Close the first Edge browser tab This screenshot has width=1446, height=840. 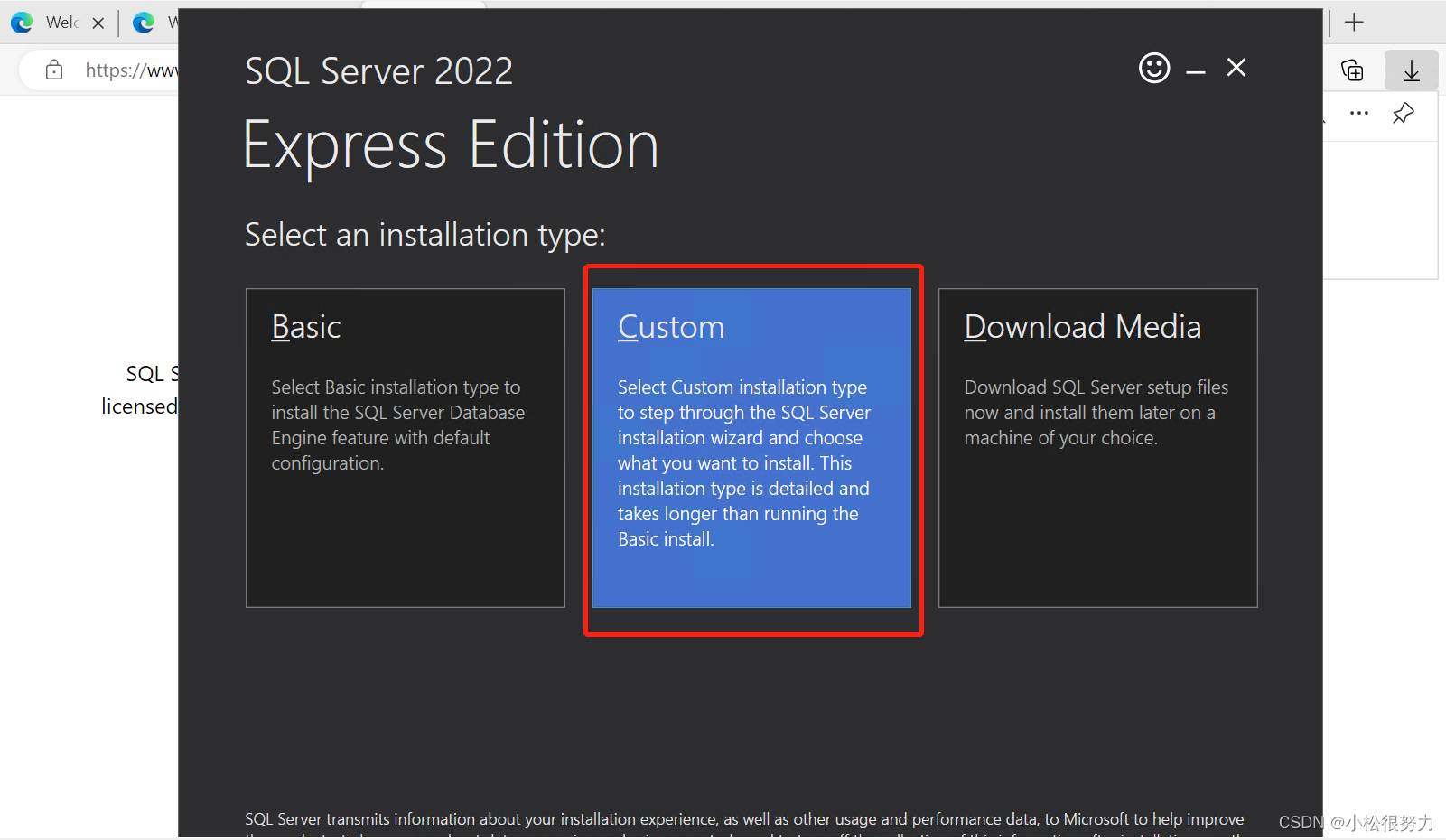(x=98, y=23)
